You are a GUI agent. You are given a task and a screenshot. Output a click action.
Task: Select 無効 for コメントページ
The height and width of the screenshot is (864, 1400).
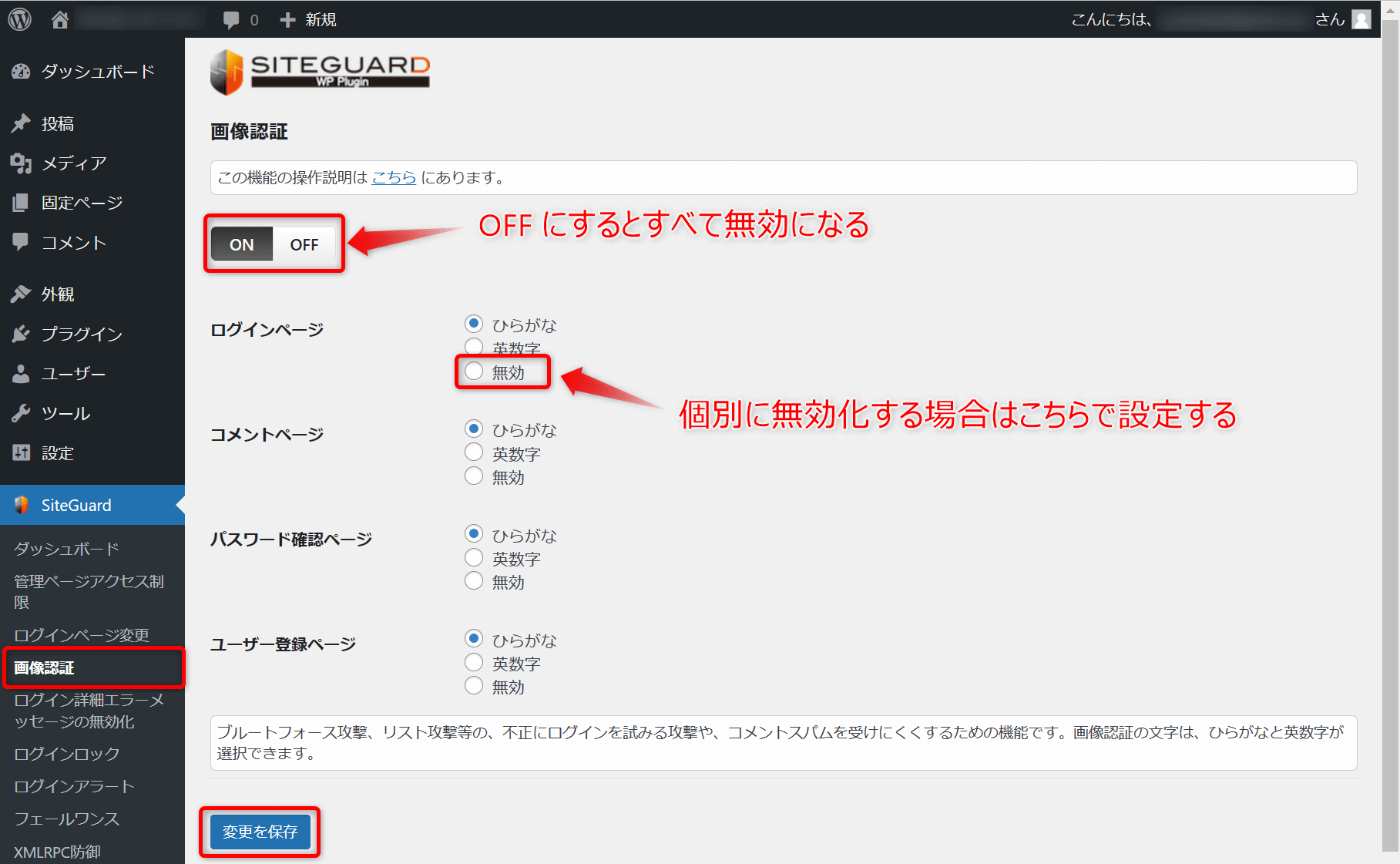pos(474,476)
